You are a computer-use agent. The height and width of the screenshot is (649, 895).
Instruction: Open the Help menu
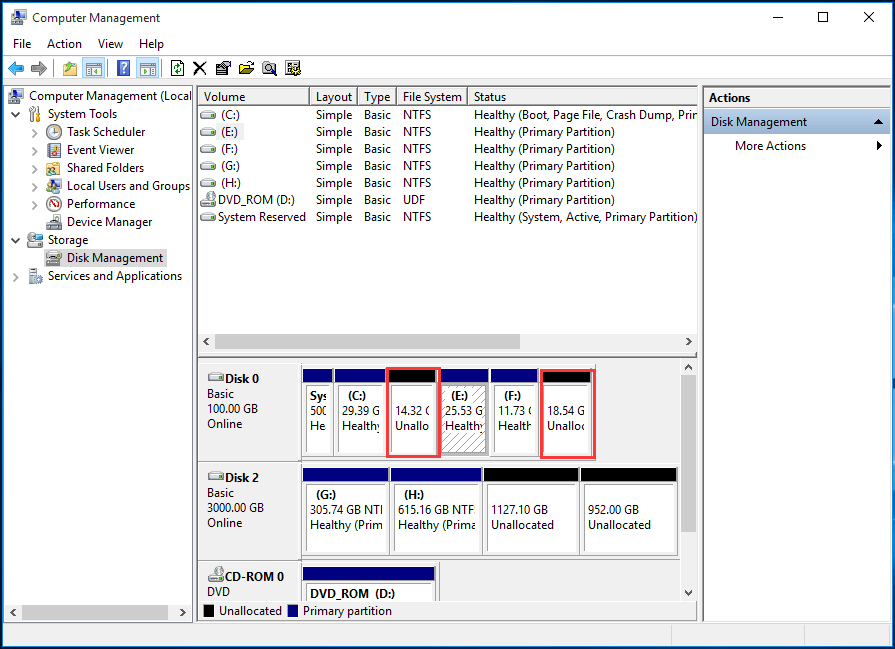(x=151, y=44)
